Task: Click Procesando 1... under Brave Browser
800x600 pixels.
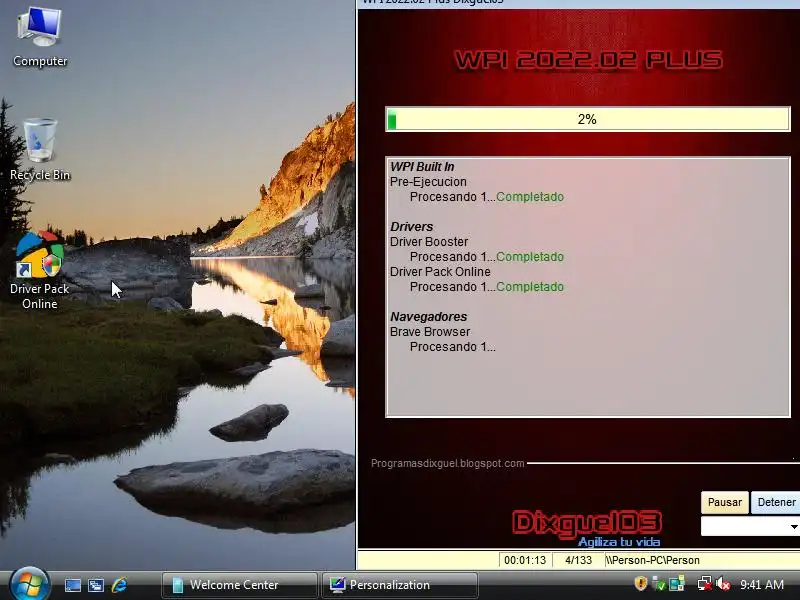Action: click(453, 347)
